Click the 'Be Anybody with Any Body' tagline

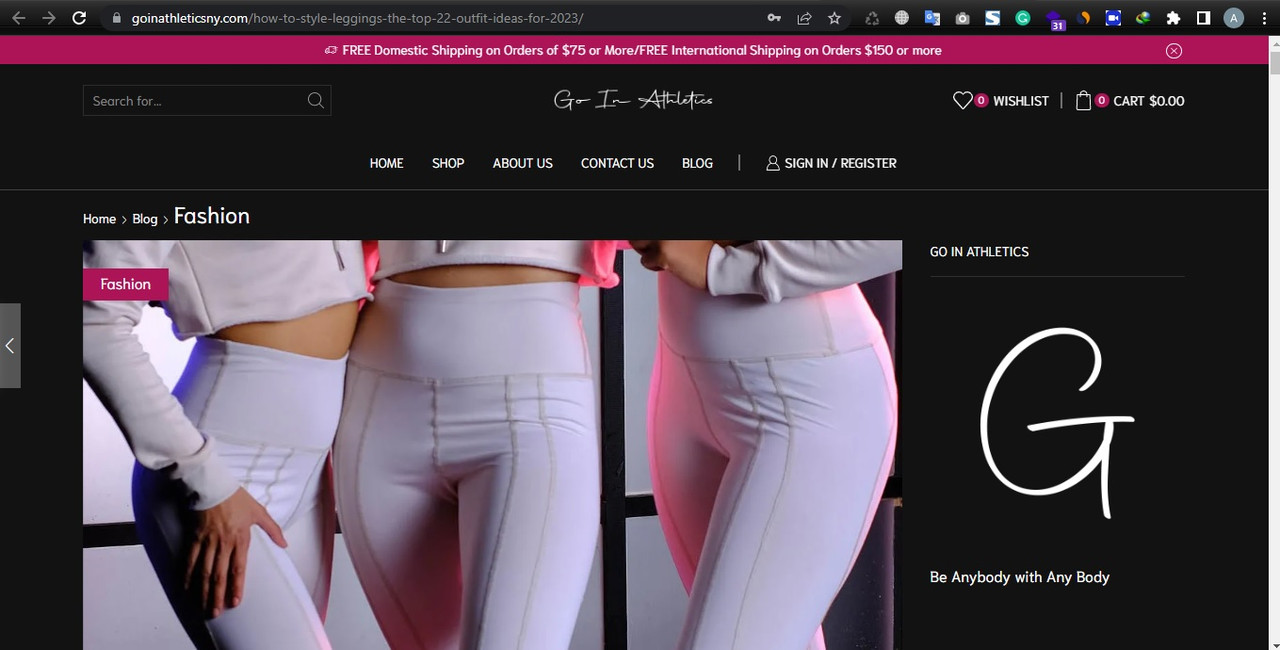(1020, 577)
